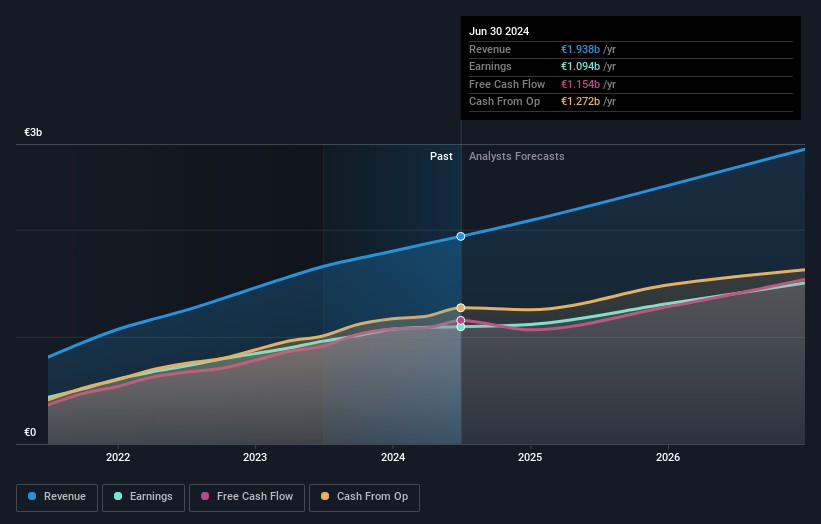Click the €1.154b free cash flow value
This screenshot has height=524, width=821.
(x=580, y=84)
